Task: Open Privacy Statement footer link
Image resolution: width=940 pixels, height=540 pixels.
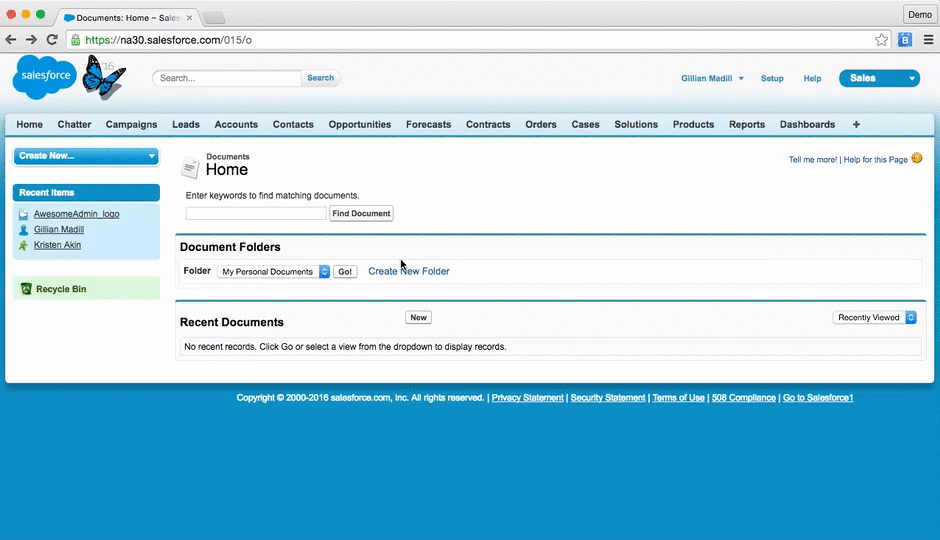Action: tap(528, 398)
